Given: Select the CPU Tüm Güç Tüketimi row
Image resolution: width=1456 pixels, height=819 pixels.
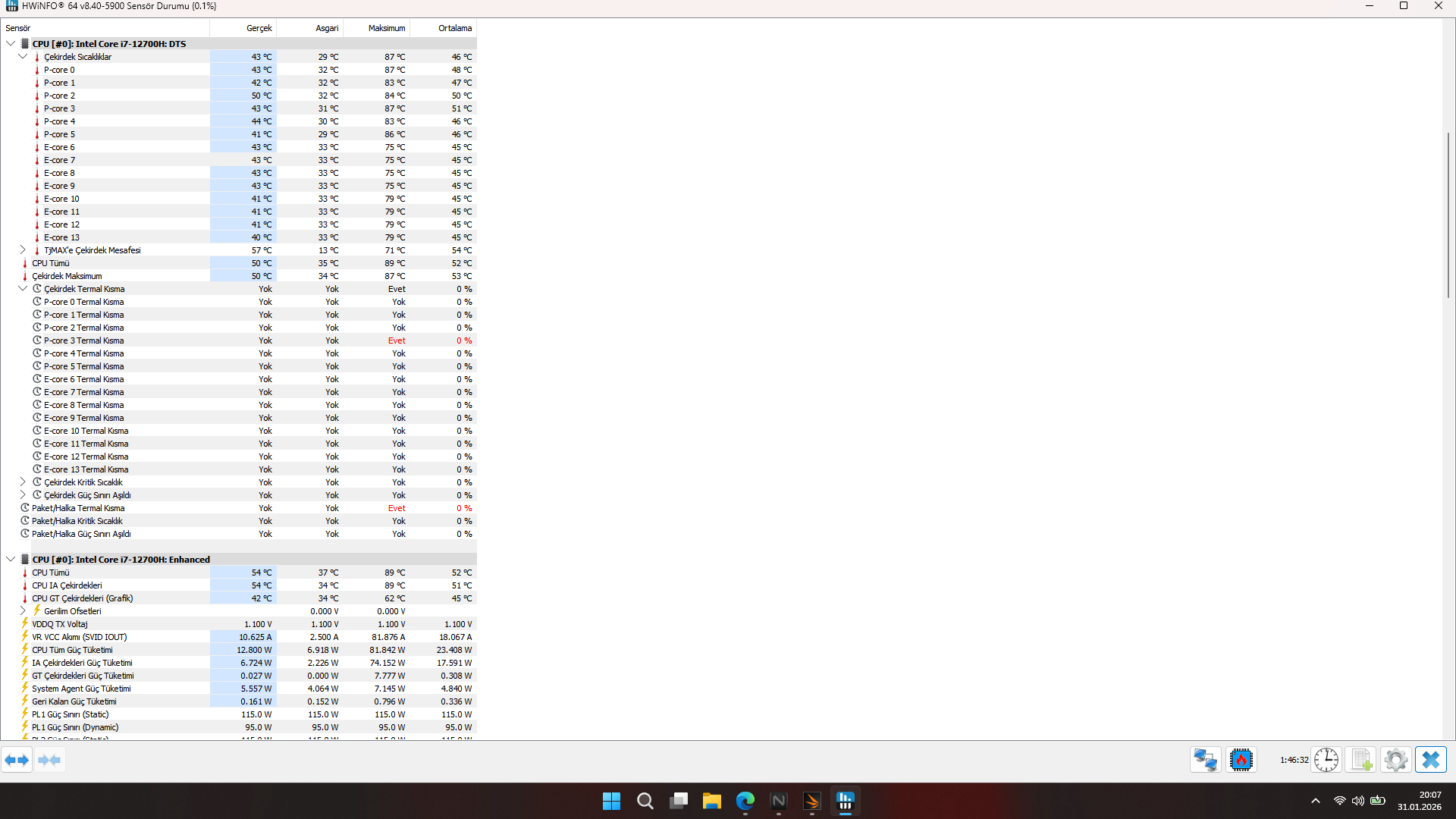Looking at the screenshot, I should point(72,650).
